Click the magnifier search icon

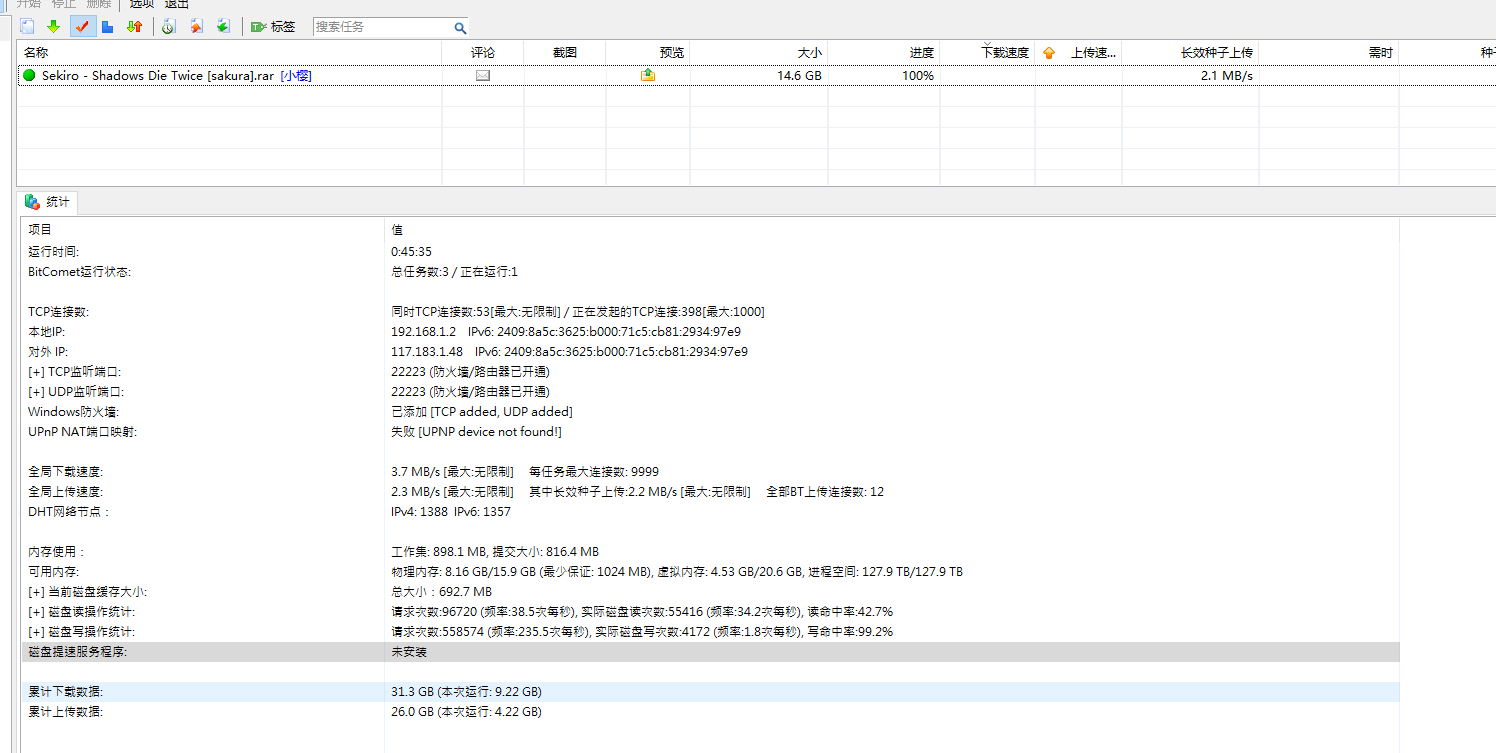click(460, 28)
